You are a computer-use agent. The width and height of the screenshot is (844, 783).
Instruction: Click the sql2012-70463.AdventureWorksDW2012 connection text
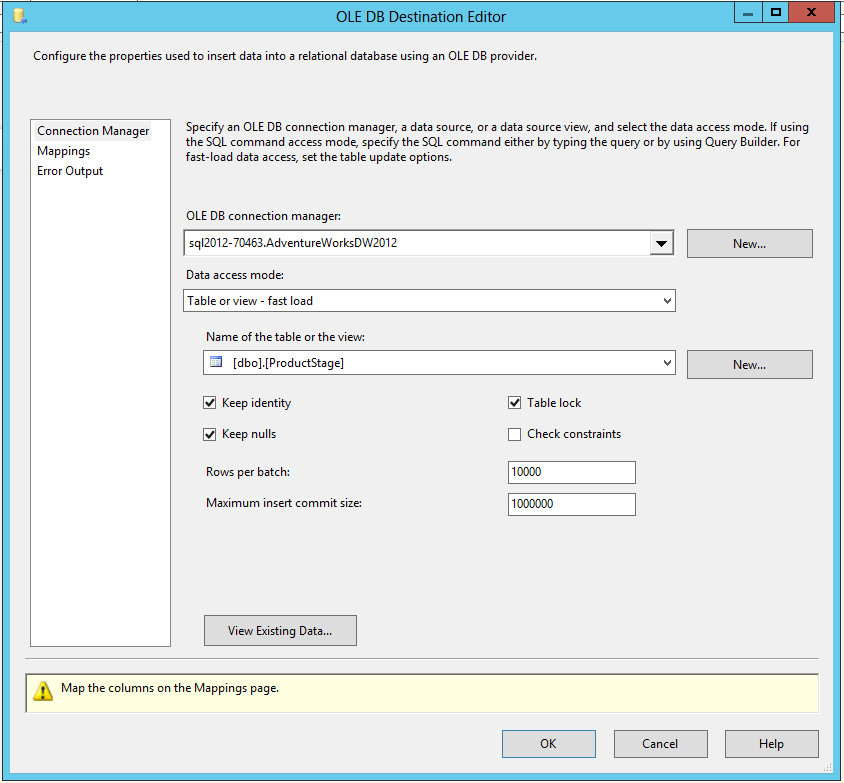[293, 243]
